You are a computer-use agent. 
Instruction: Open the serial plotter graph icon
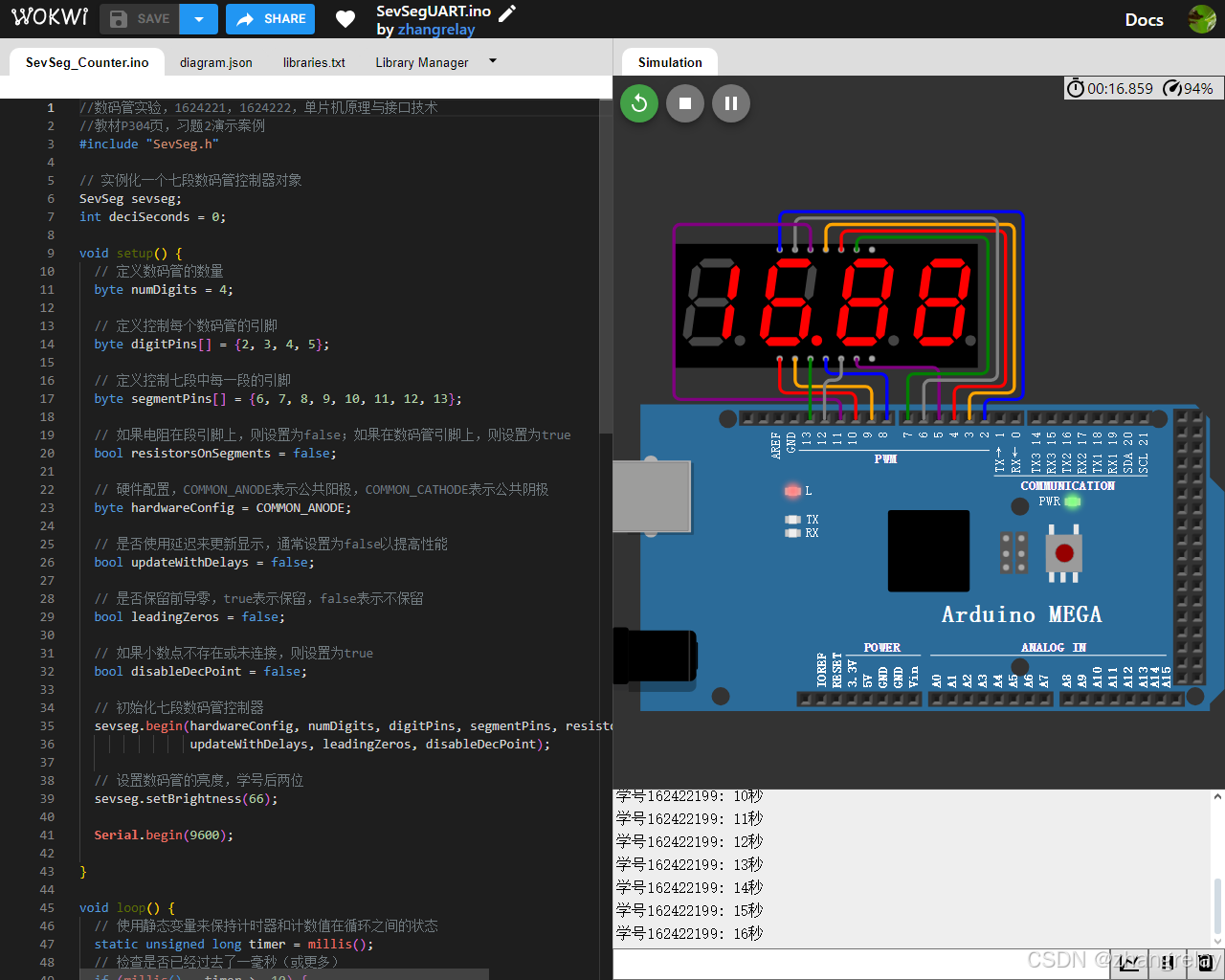tap(1129, 964)
